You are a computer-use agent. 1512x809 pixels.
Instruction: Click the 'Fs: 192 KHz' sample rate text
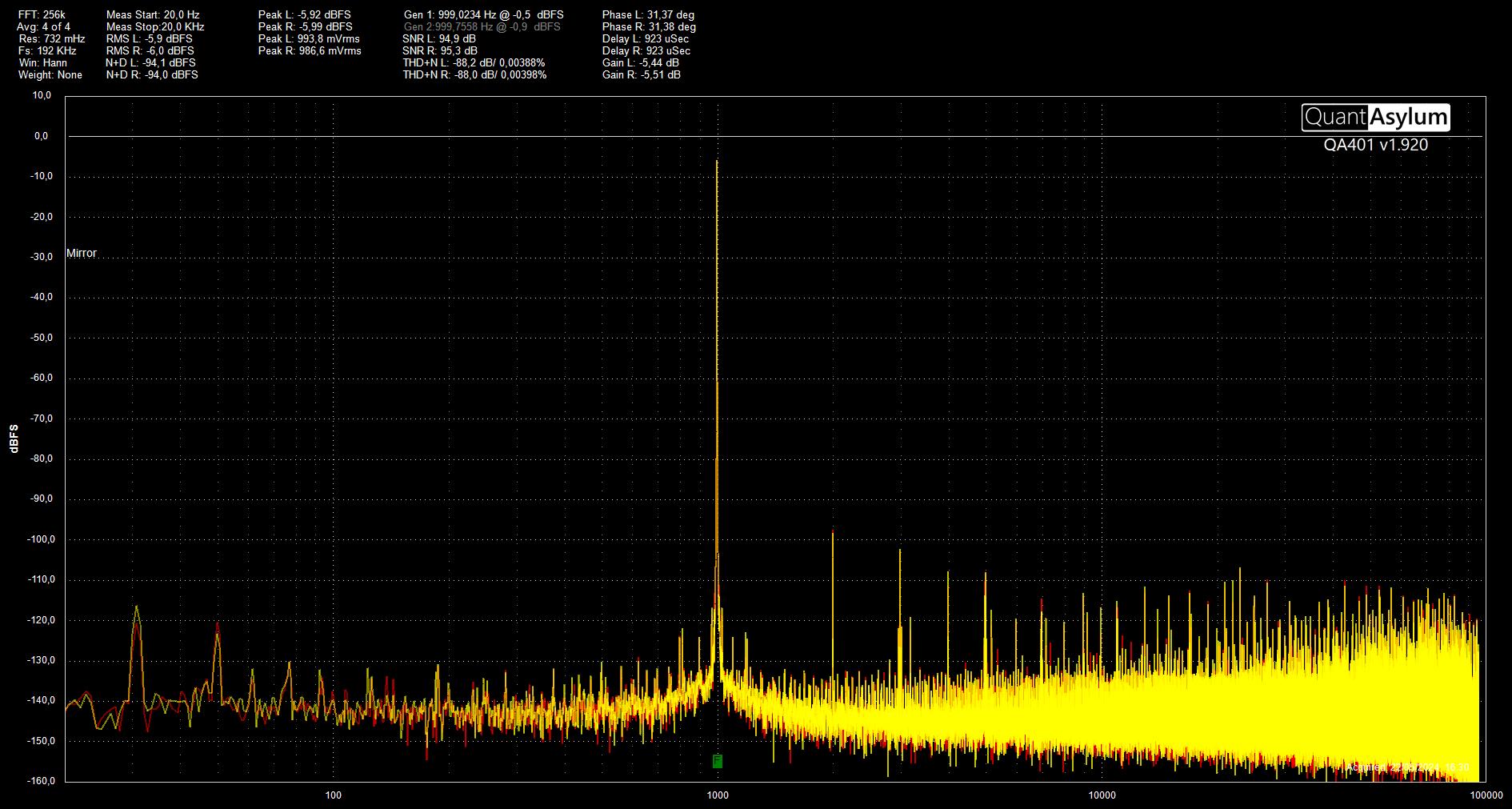point(48,50)
